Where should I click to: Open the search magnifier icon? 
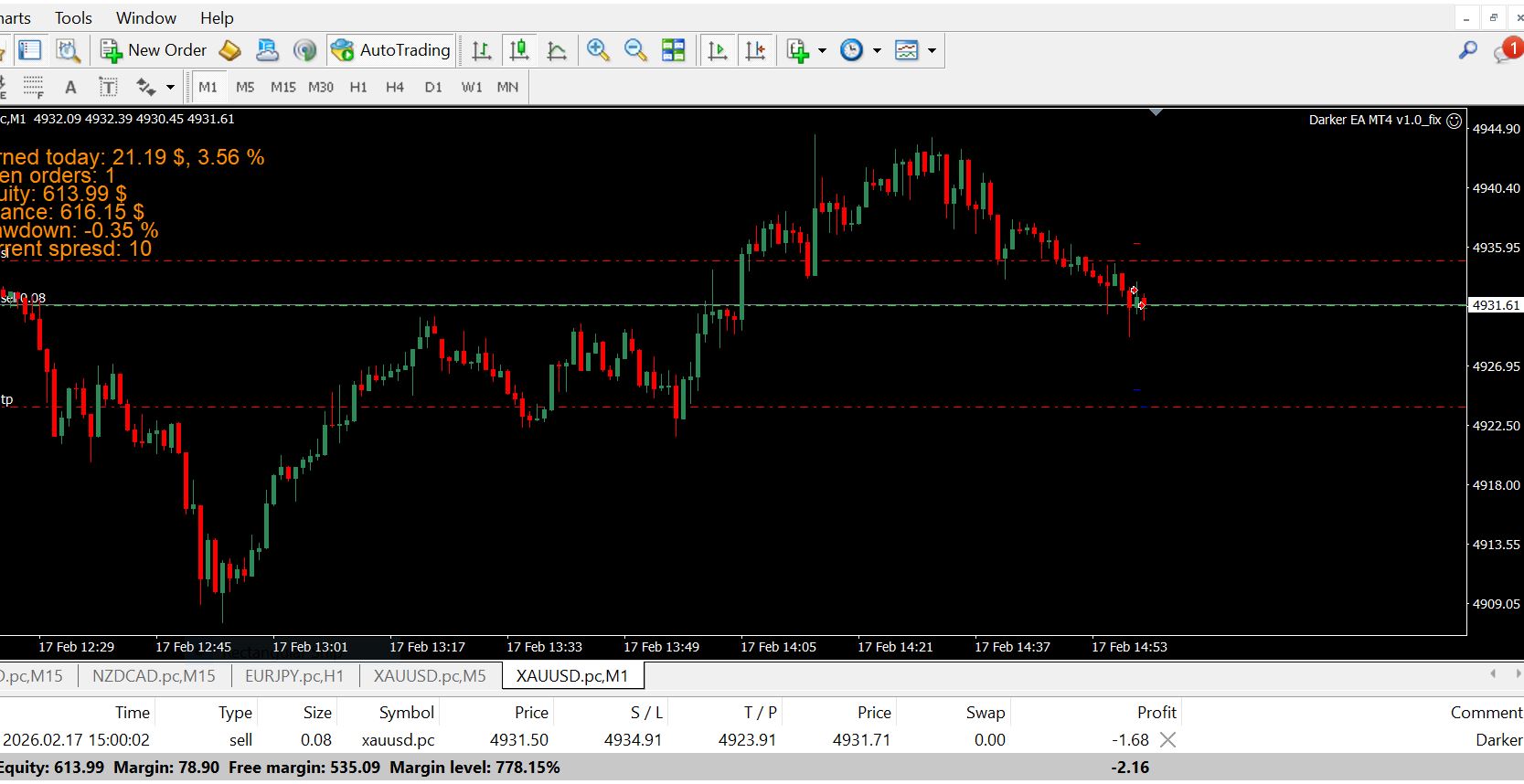click(1467, 50)
